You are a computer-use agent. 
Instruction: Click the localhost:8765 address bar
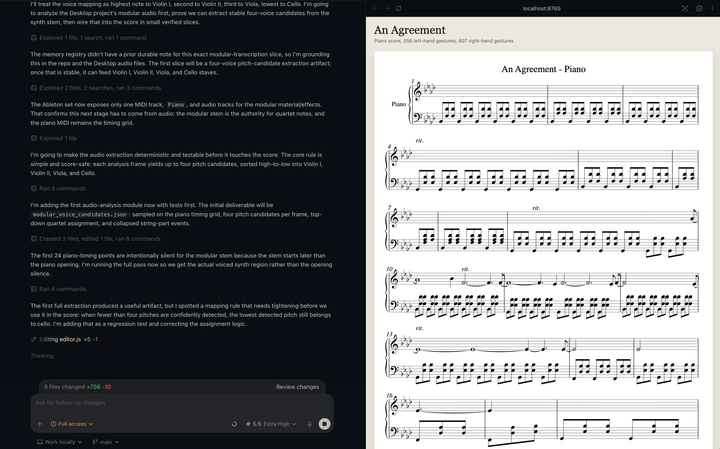[x=541, y=8]
